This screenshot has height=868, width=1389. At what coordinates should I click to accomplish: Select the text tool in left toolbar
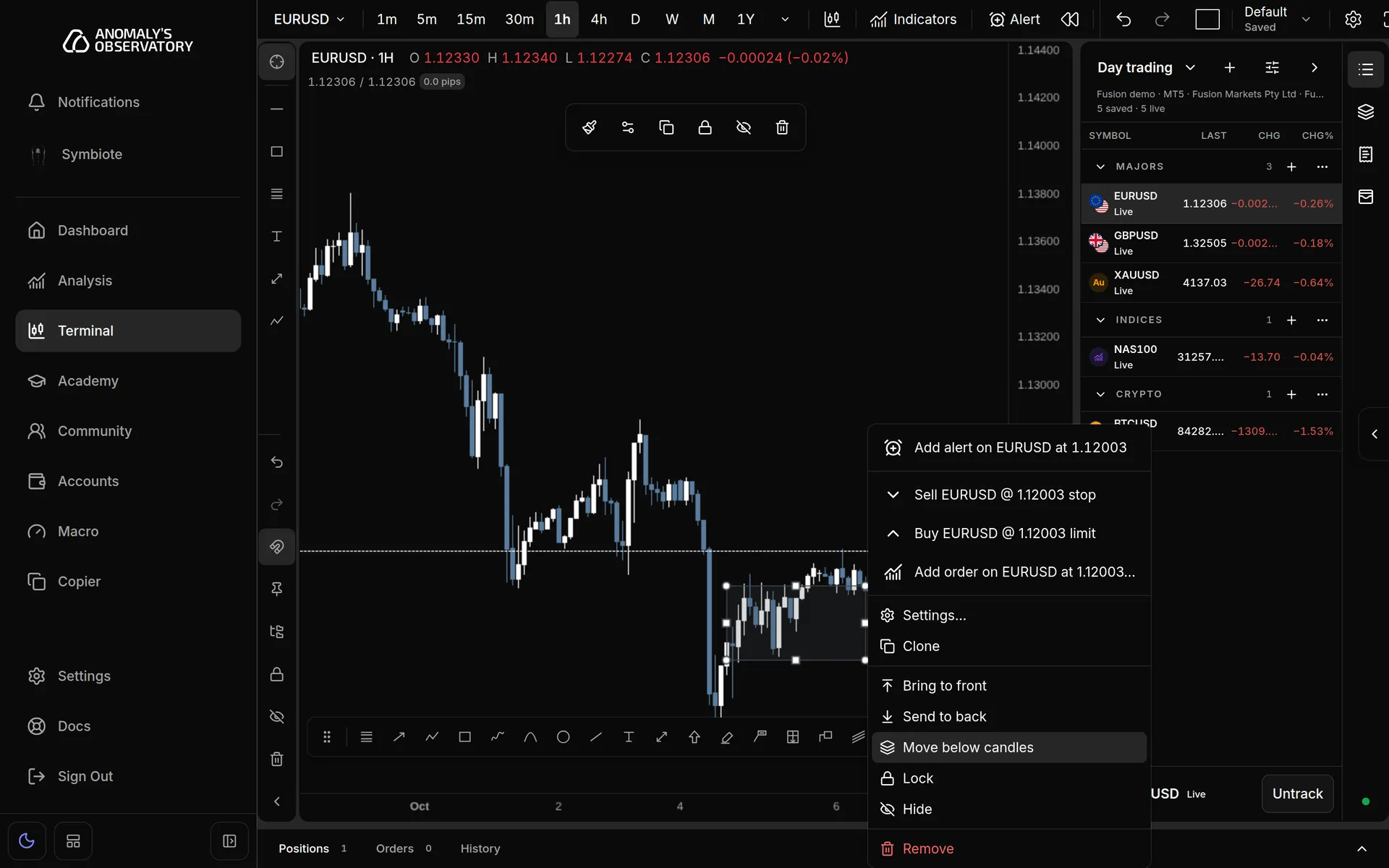pyautogui.click(x=276, y=237)
